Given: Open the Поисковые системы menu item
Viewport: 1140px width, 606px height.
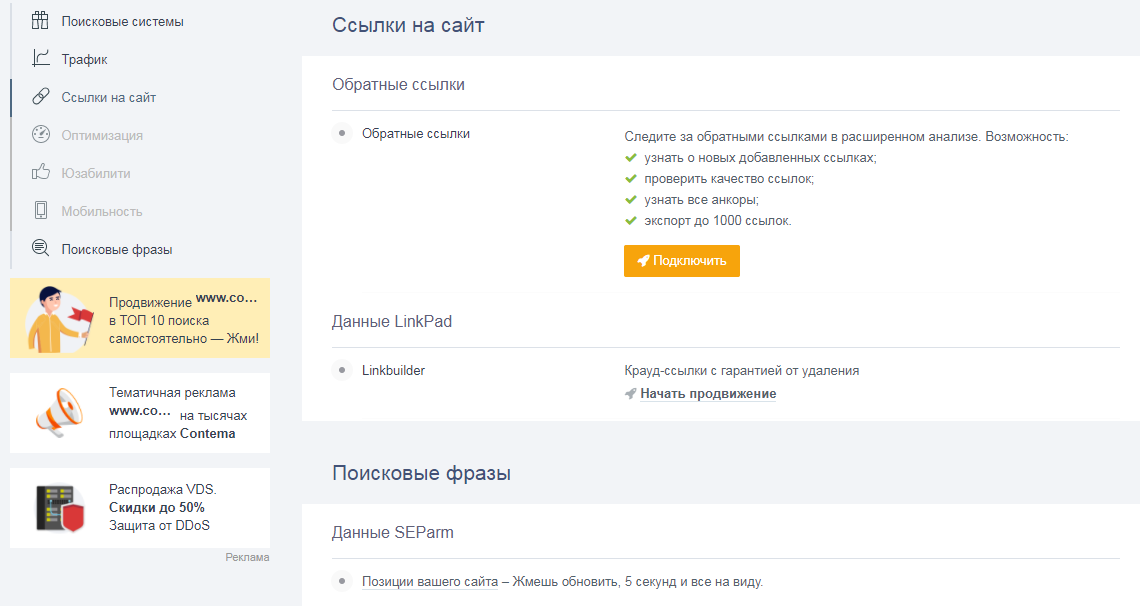Looking at the screenshot, I should (x=122, y=21).
